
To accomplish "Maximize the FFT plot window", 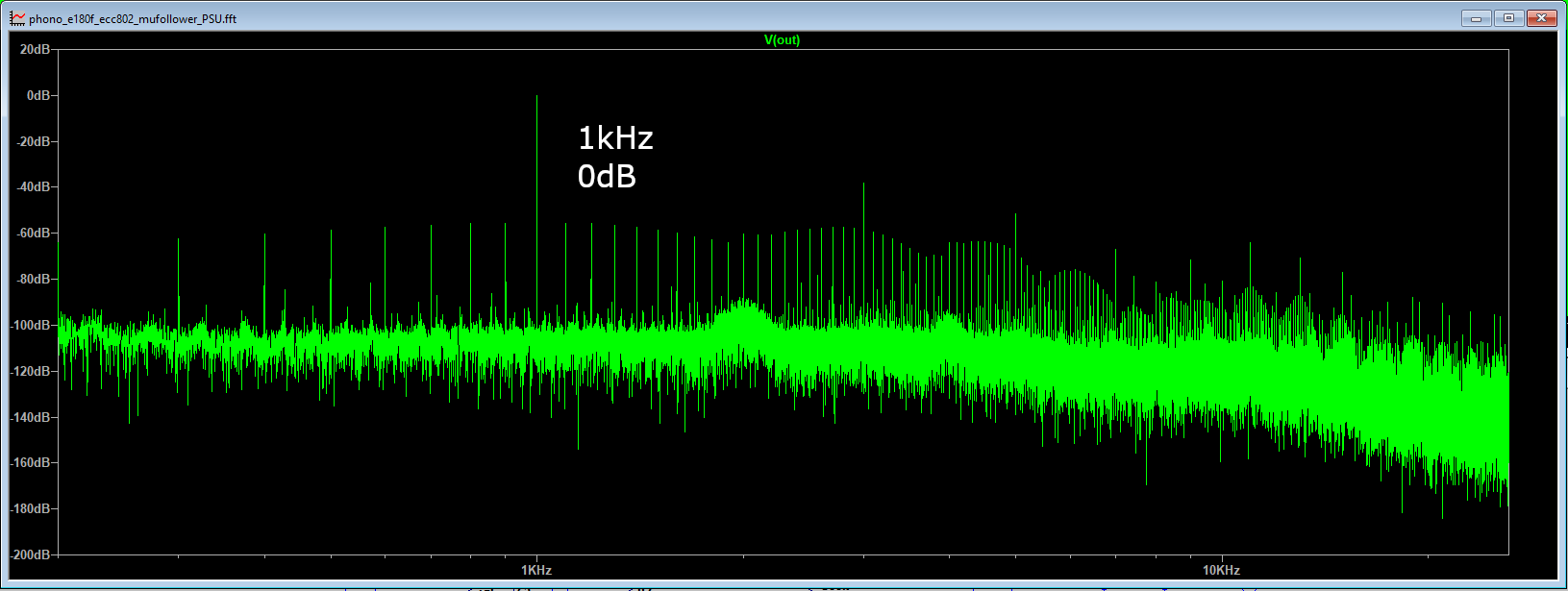I will pos(1508,18).
